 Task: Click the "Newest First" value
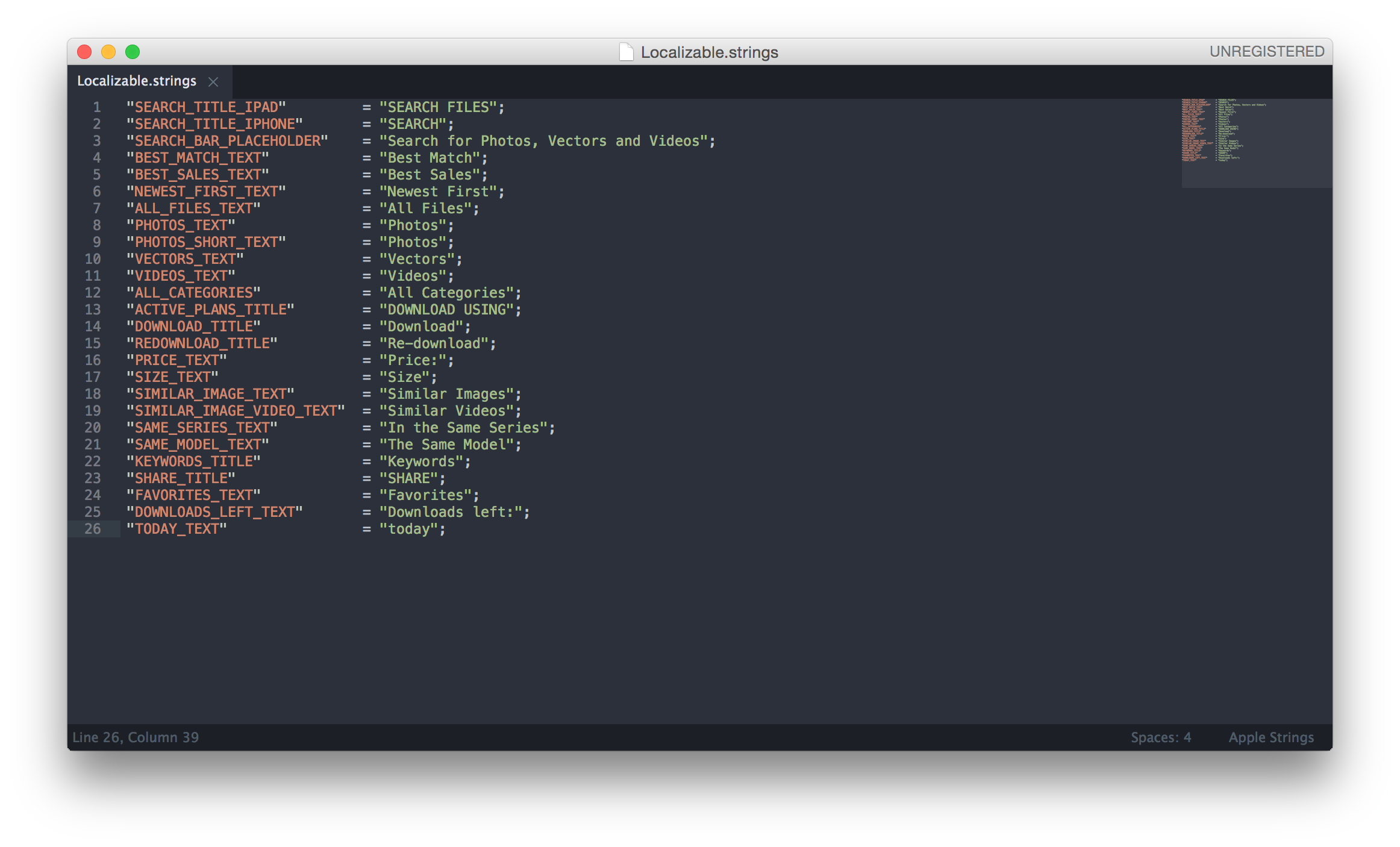click(438, 191)
